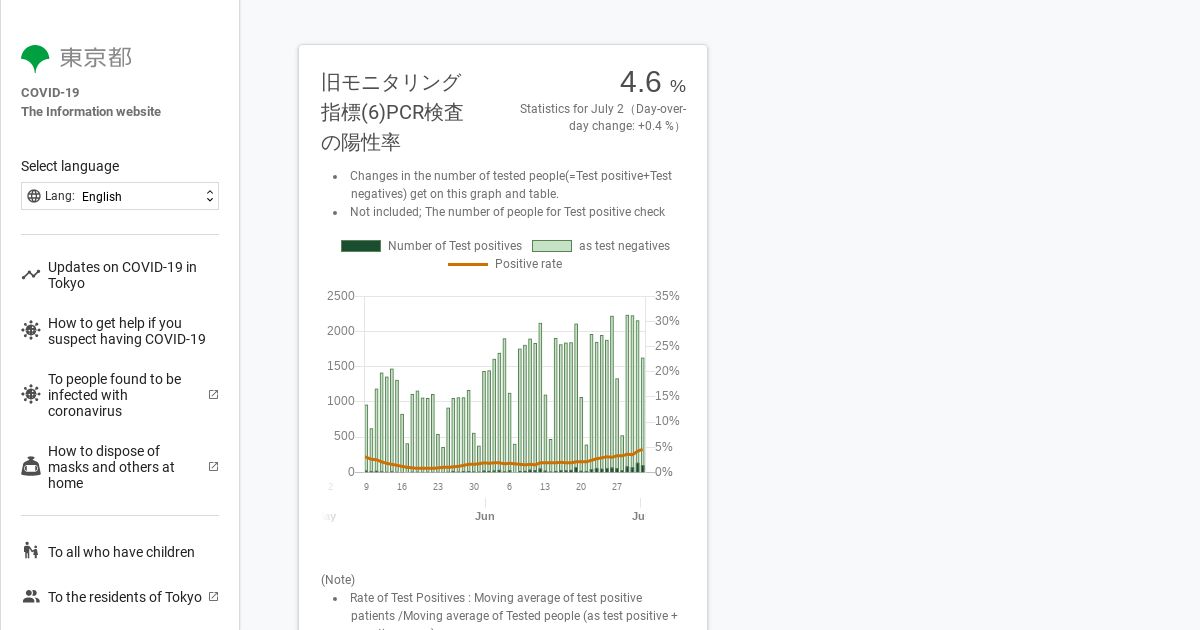Open 'How to get help if you suspect having COVID-19'
This screenshot has height=630, width=1200.
point(127,331)
